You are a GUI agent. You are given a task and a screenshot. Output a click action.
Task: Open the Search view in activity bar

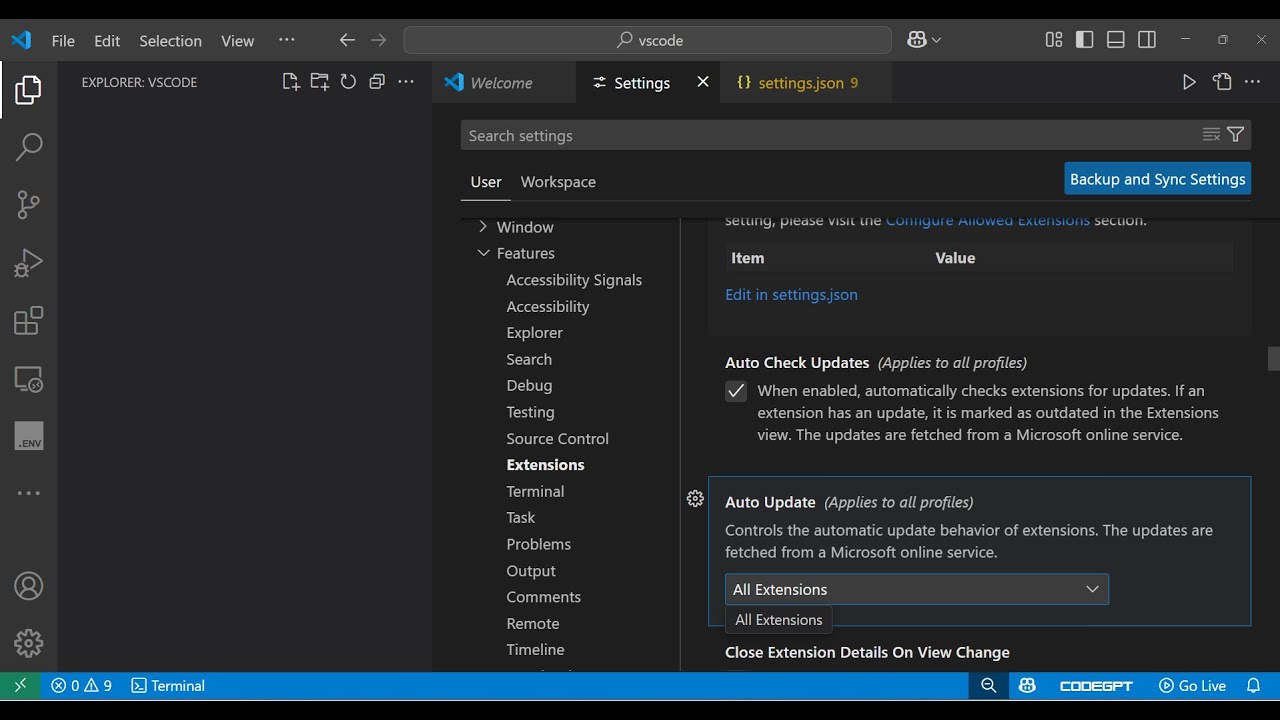tap(28, 147)
